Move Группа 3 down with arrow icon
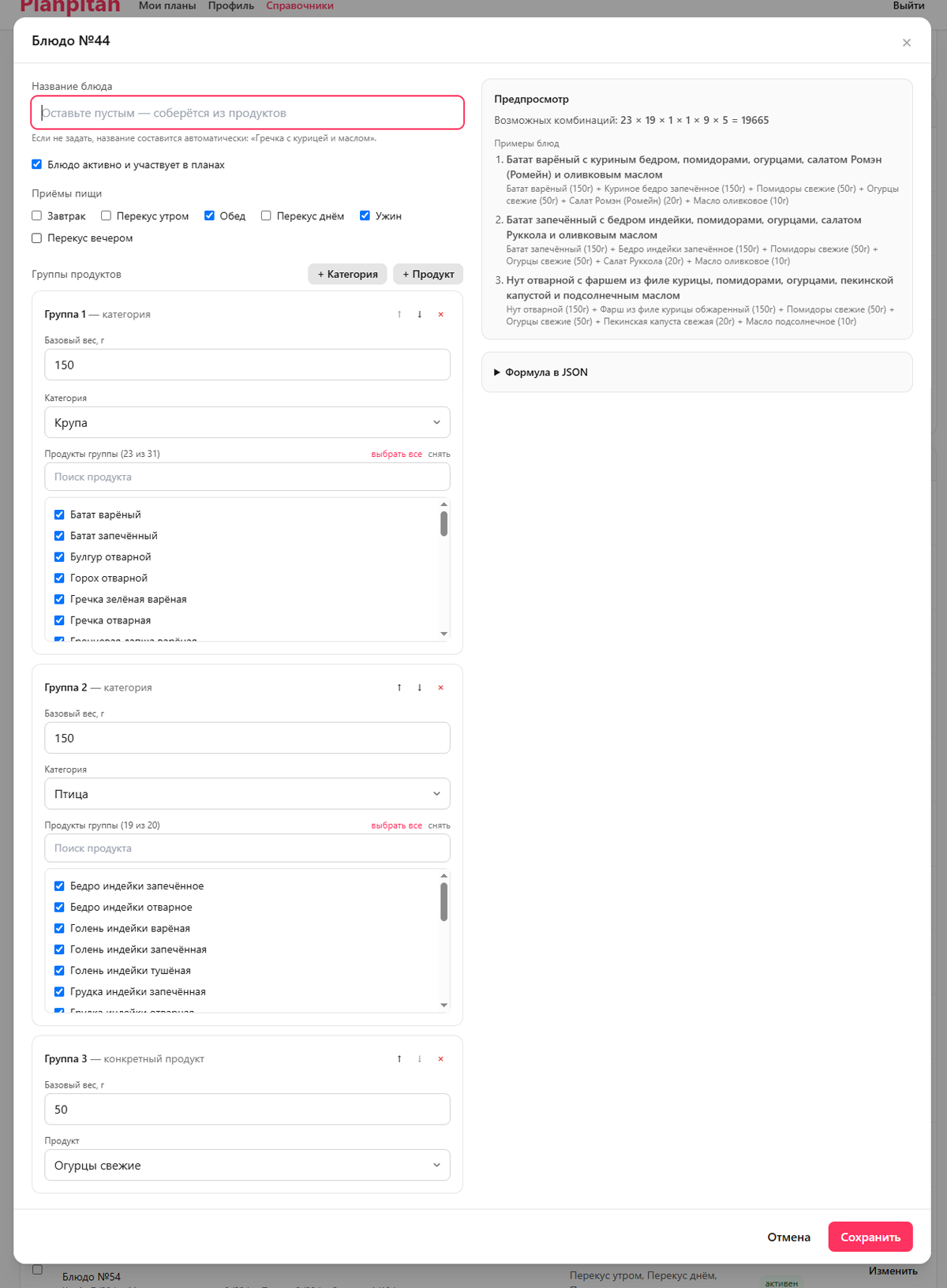This screenshot has width=947, height=1288. (x=420, y=1059)
